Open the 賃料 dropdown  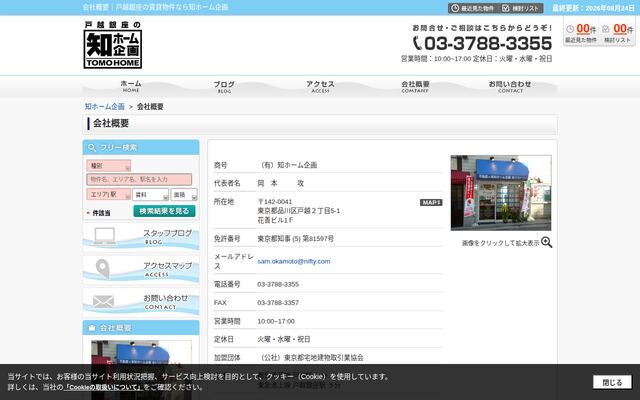point(150,195)
